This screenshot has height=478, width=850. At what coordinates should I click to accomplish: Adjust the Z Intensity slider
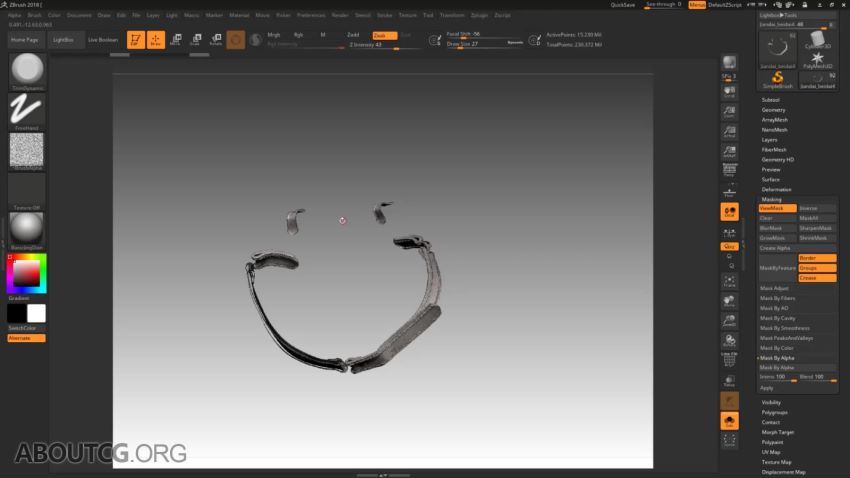tap(385, 46)
